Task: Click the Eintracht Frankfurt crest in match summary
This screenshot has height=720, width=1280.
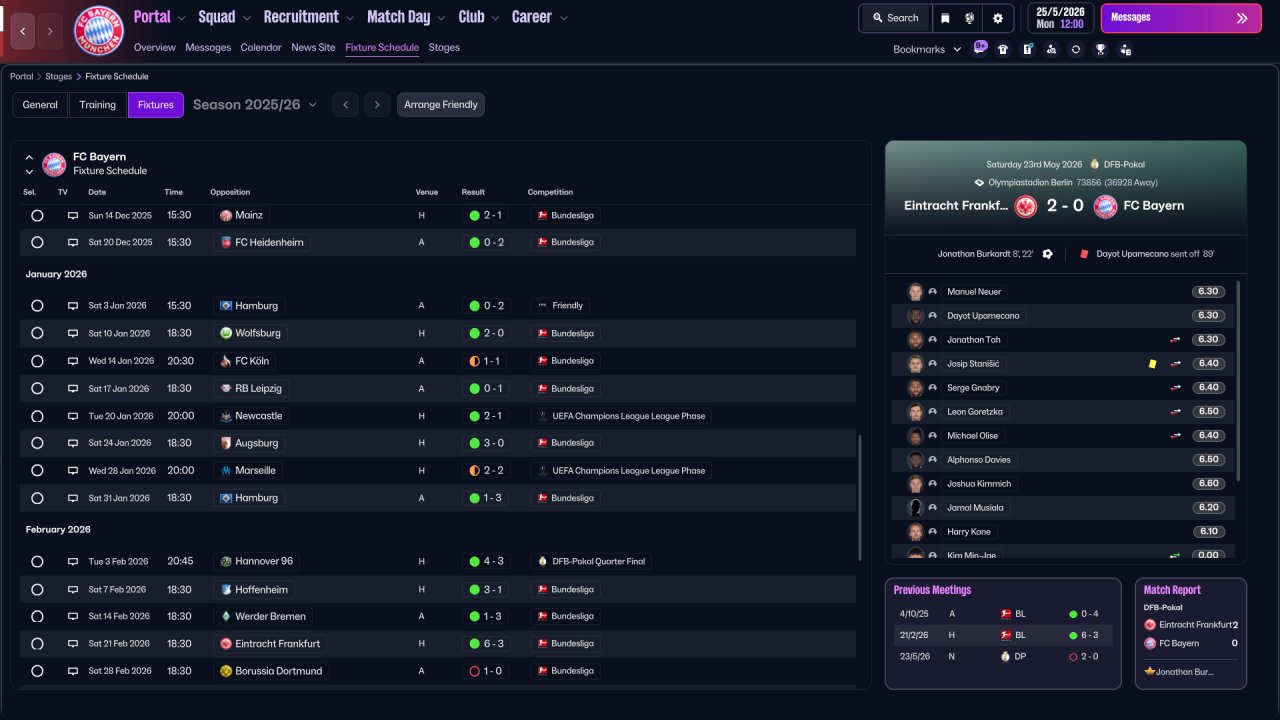Action: click(x=1026, y=206)
